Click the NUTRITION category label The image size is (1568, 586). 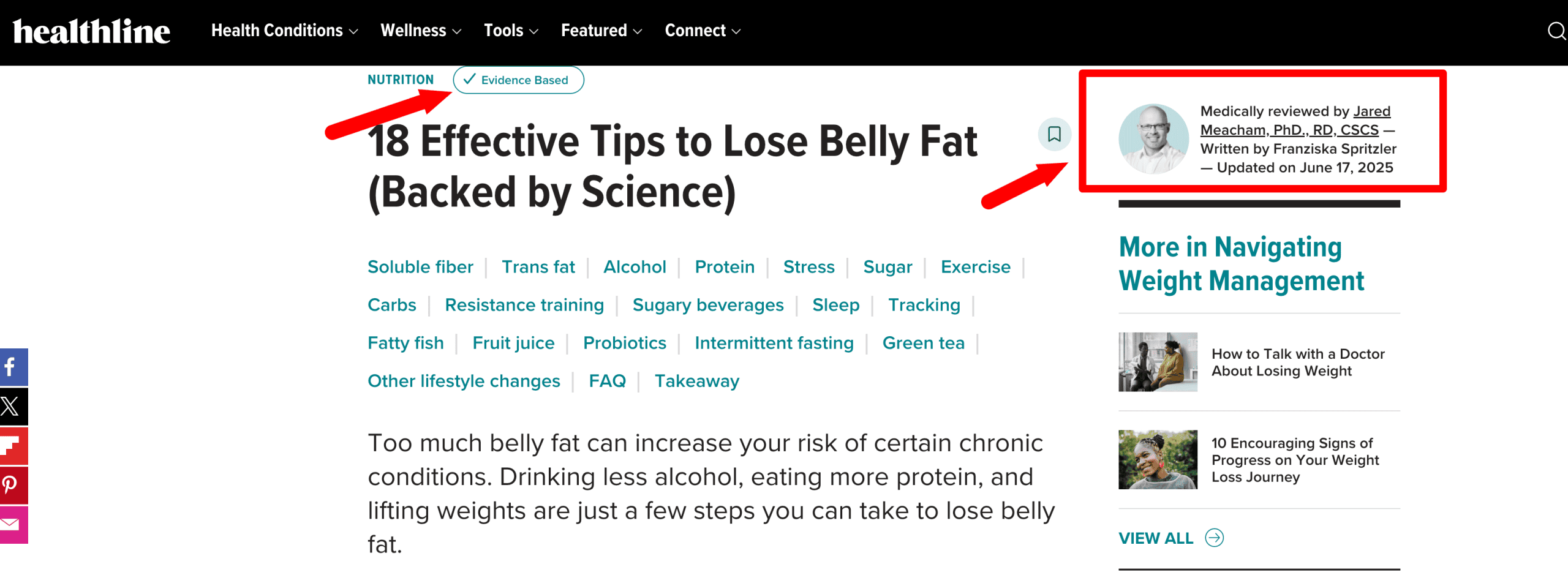401,80
